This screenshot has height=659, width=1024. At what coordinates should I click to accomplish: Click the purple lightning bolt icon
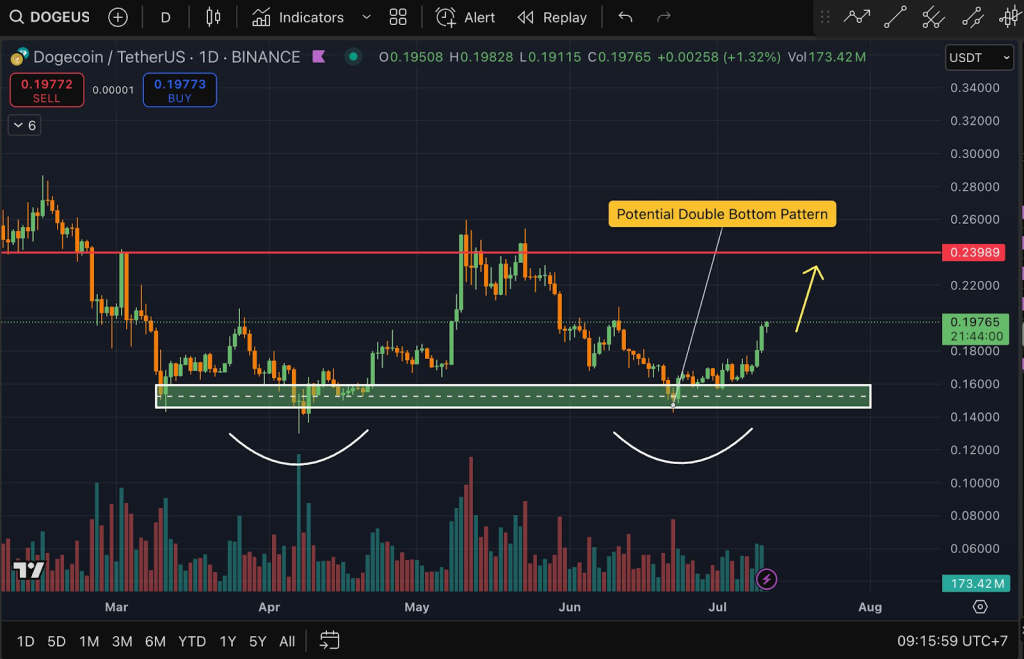point(766,579)
